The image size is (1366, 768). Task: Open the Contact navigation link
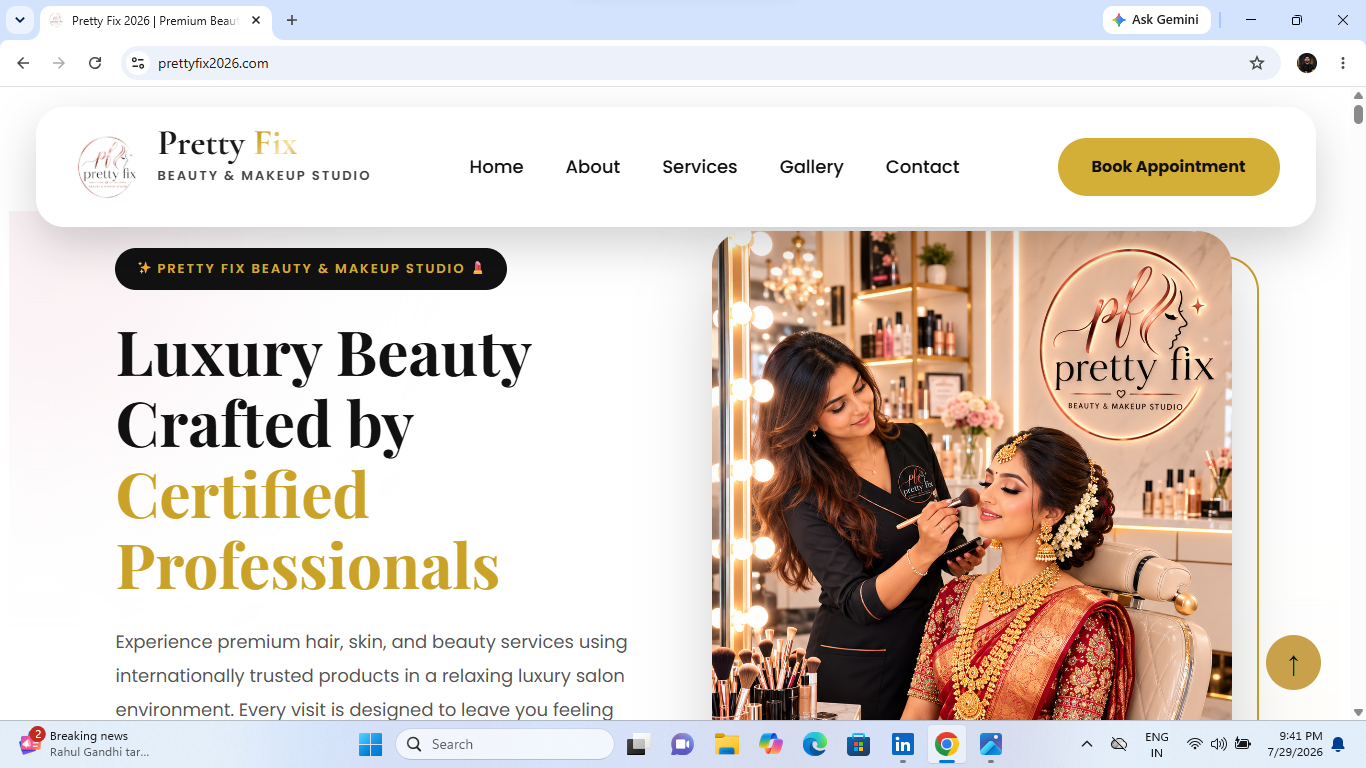click(x=922, y=167)
